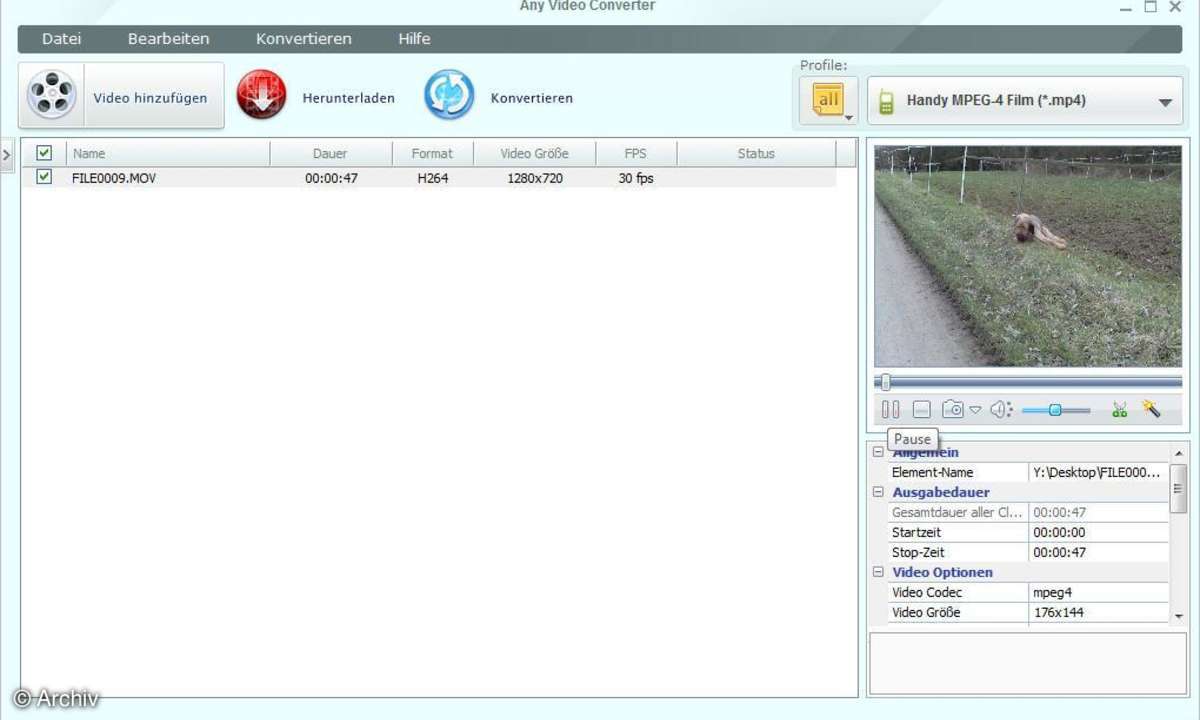Open the Datei menu

pos(62,39)
